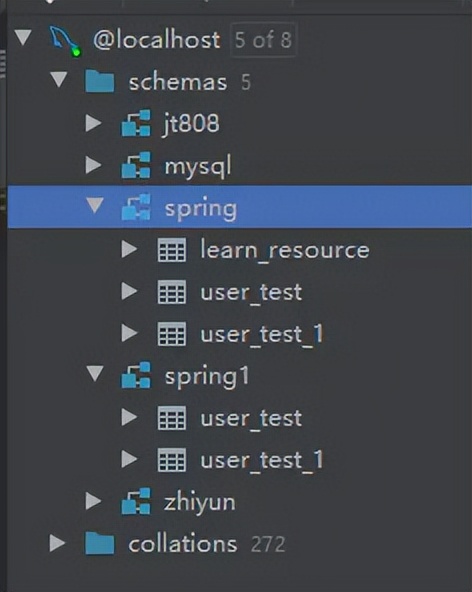Expand the zhiyun schema
The image size is (472, 592).
(93, 501)
